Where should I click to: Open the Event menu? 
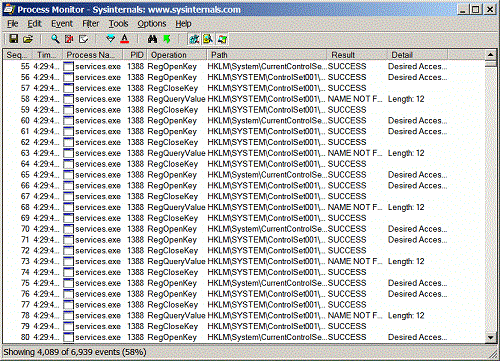click(62, 24)
